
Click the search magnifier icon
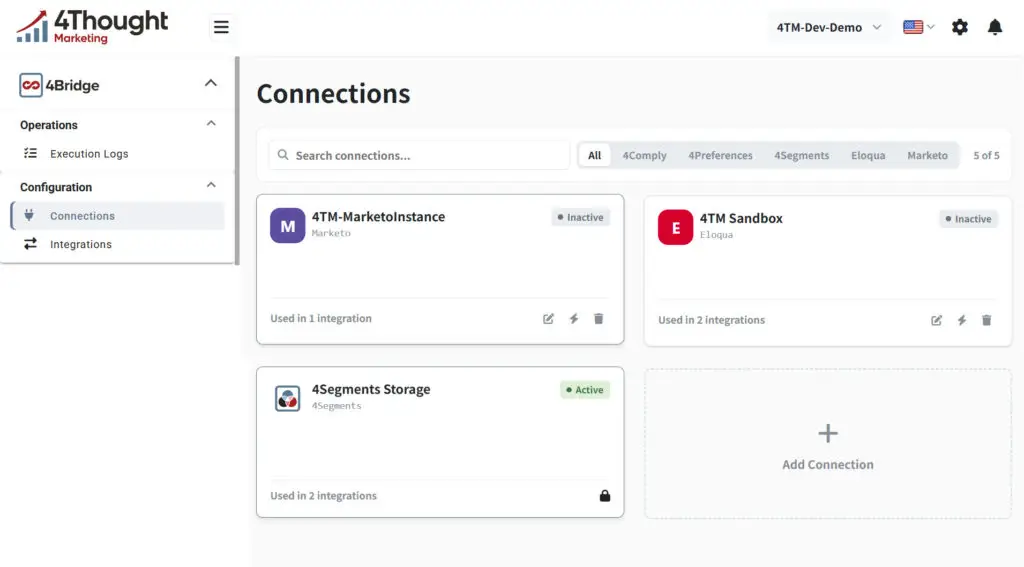(x=283, y=155)
